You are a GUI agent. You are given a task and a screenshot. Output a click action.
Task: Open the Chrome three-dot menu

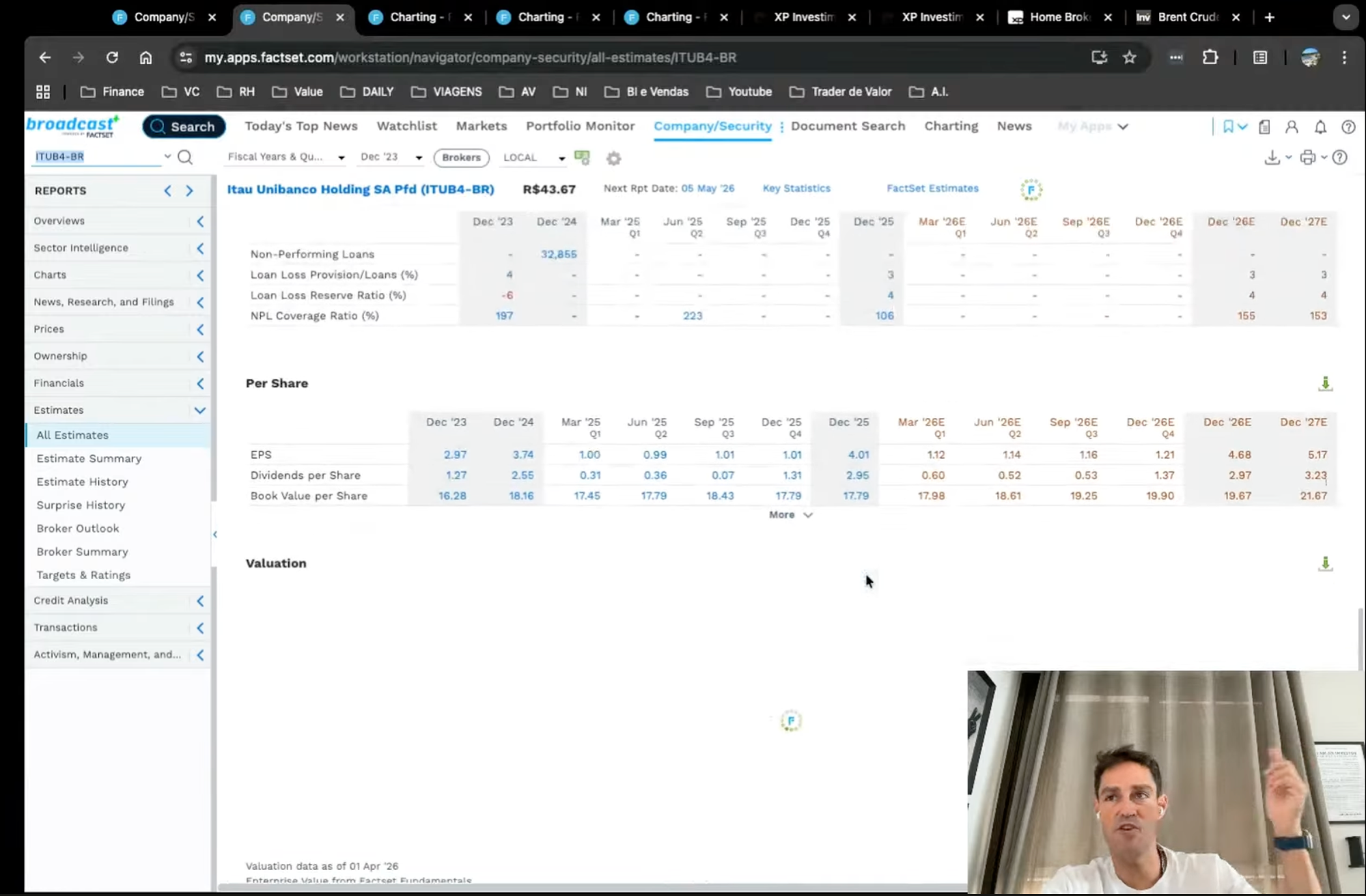point(1344,57)
